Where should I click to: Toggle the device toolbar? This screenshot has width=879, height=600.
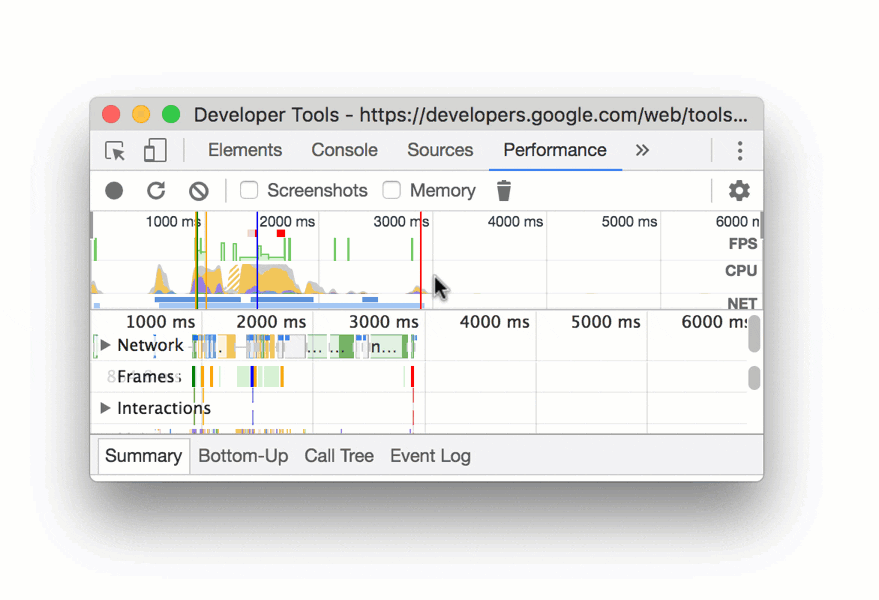pyautogui.click(x=154, y=150)
